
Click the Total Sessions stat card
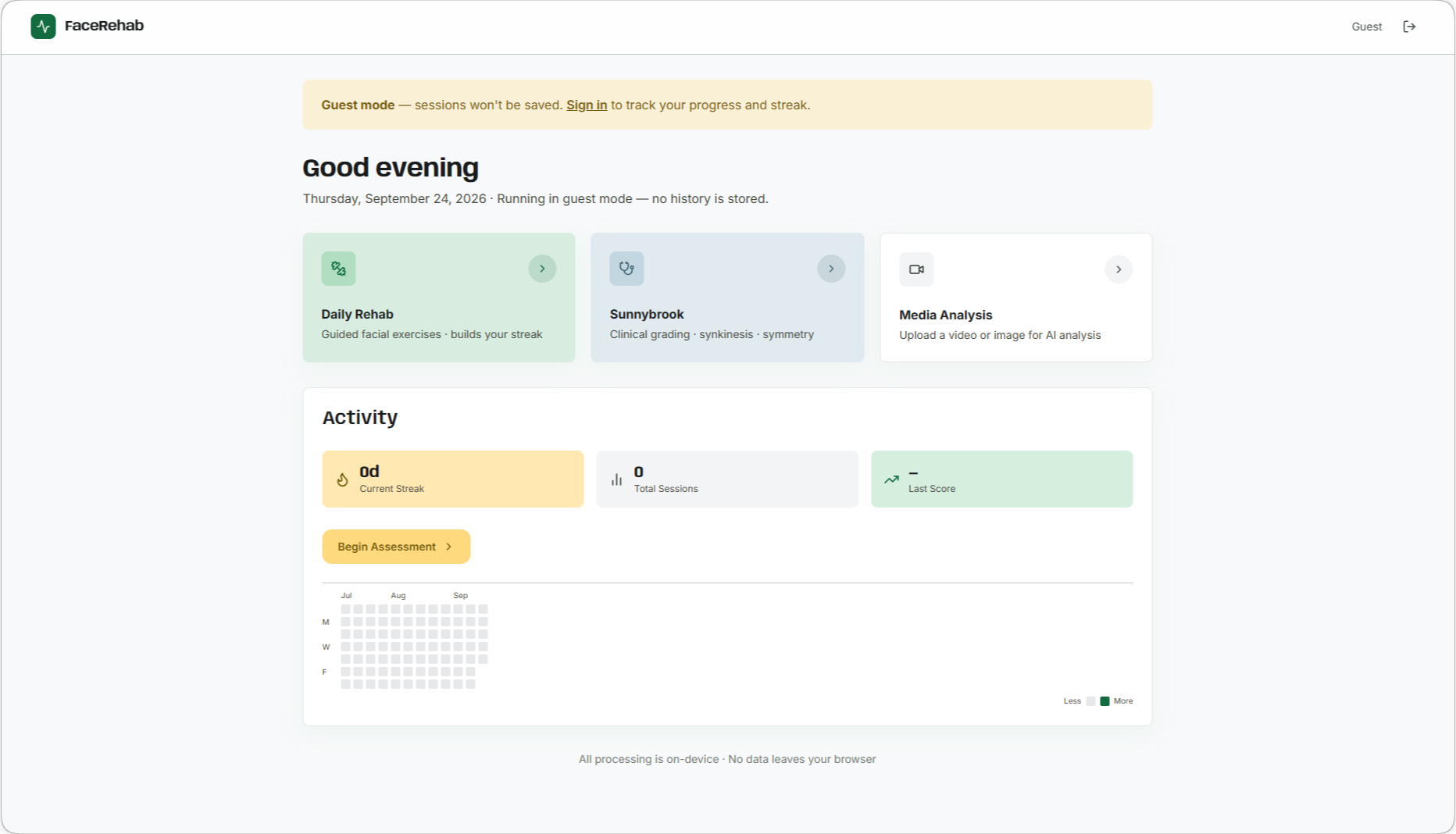727,479
